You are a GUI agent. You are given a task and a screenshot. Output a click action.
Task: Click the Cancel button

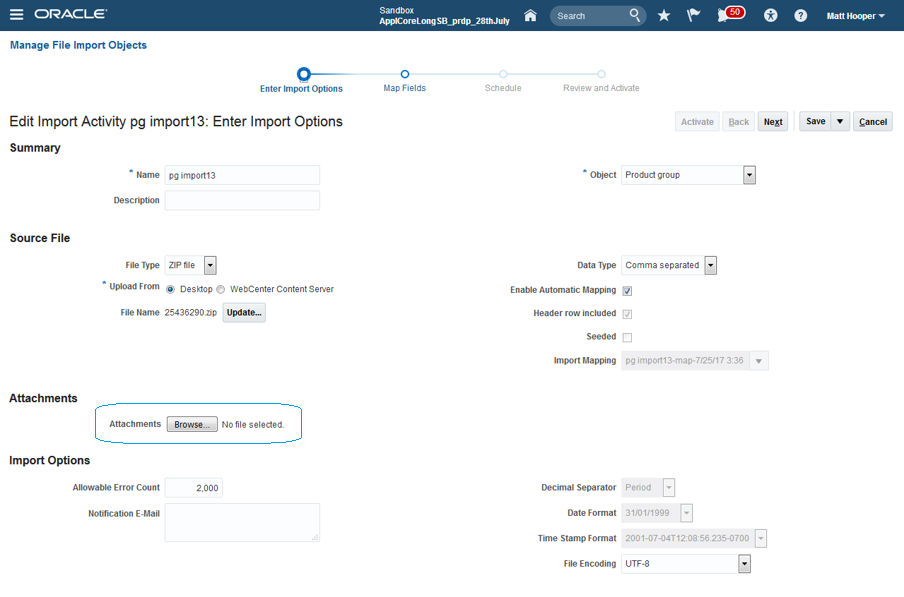click(873, 122)
